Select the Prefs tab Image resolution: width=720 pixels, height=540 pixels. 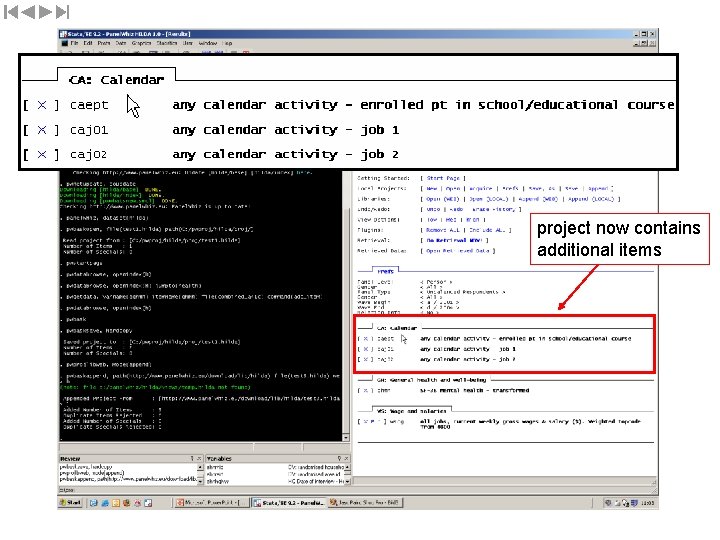pos(385,271)
